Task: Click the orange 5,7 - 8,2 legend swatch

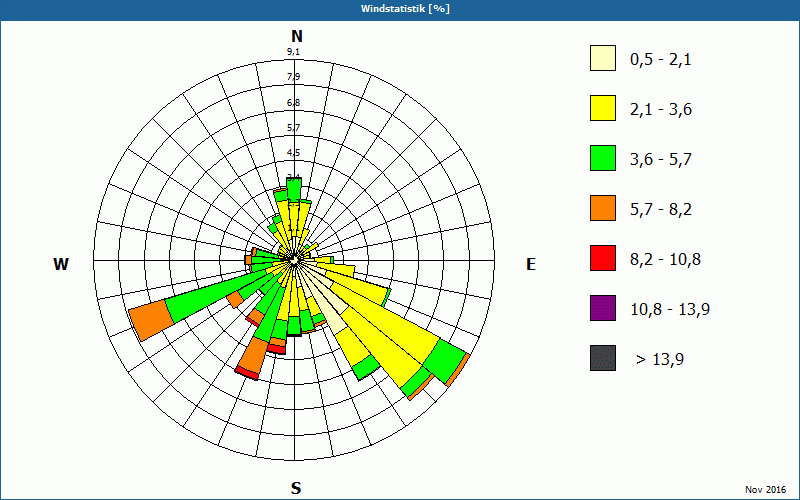Action: pos(603,208)
